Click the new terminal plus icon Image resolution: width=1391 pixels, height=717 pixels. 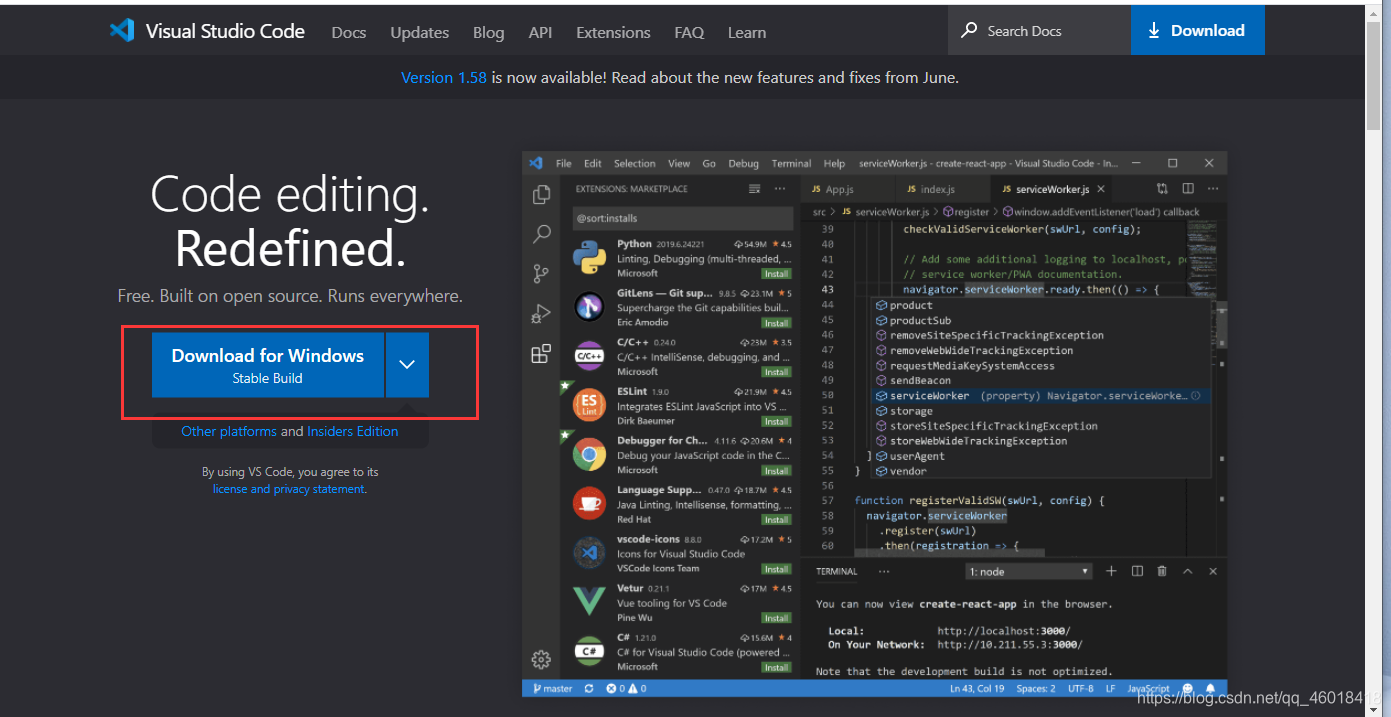pos(1111,571)
